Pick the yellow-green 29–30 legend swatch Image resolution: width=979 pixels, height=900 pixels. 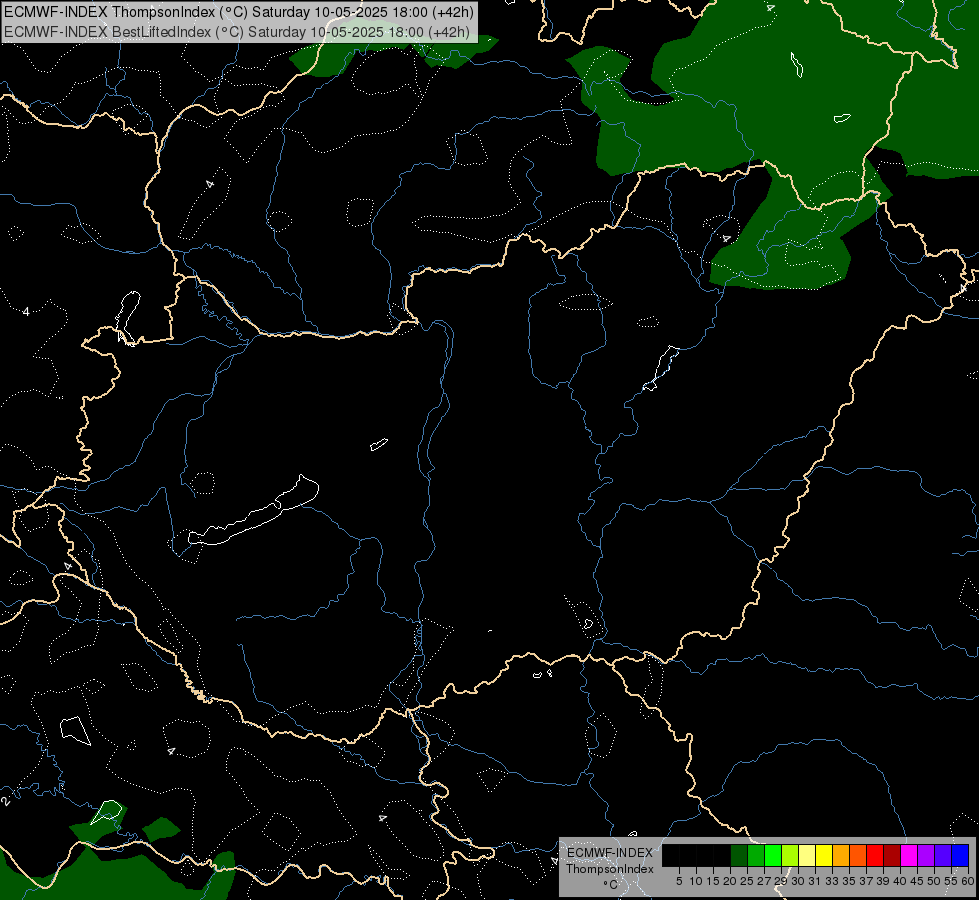tap(790, 855)
